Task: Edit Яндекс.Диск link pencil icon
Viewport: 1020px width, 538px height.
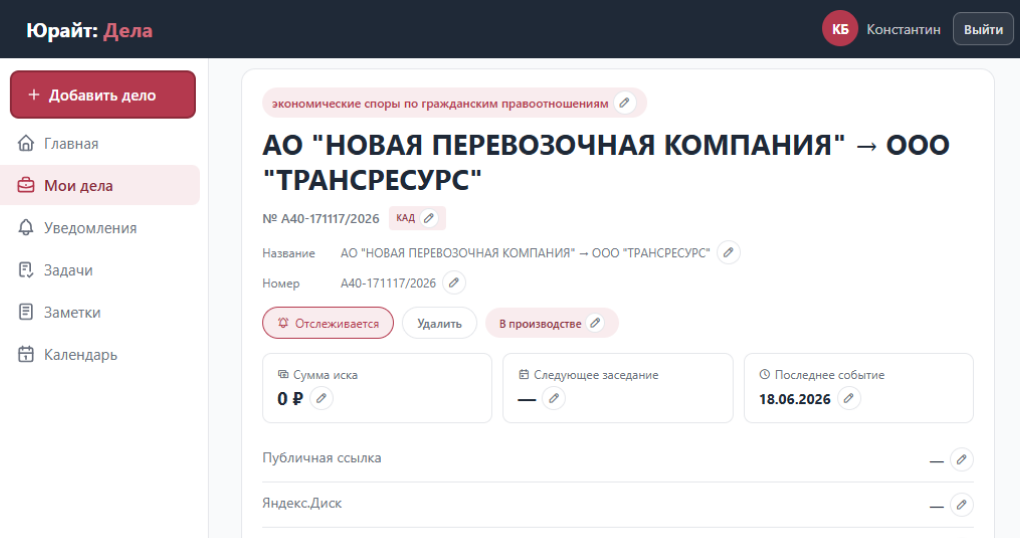Action: [x=961, y=505]
